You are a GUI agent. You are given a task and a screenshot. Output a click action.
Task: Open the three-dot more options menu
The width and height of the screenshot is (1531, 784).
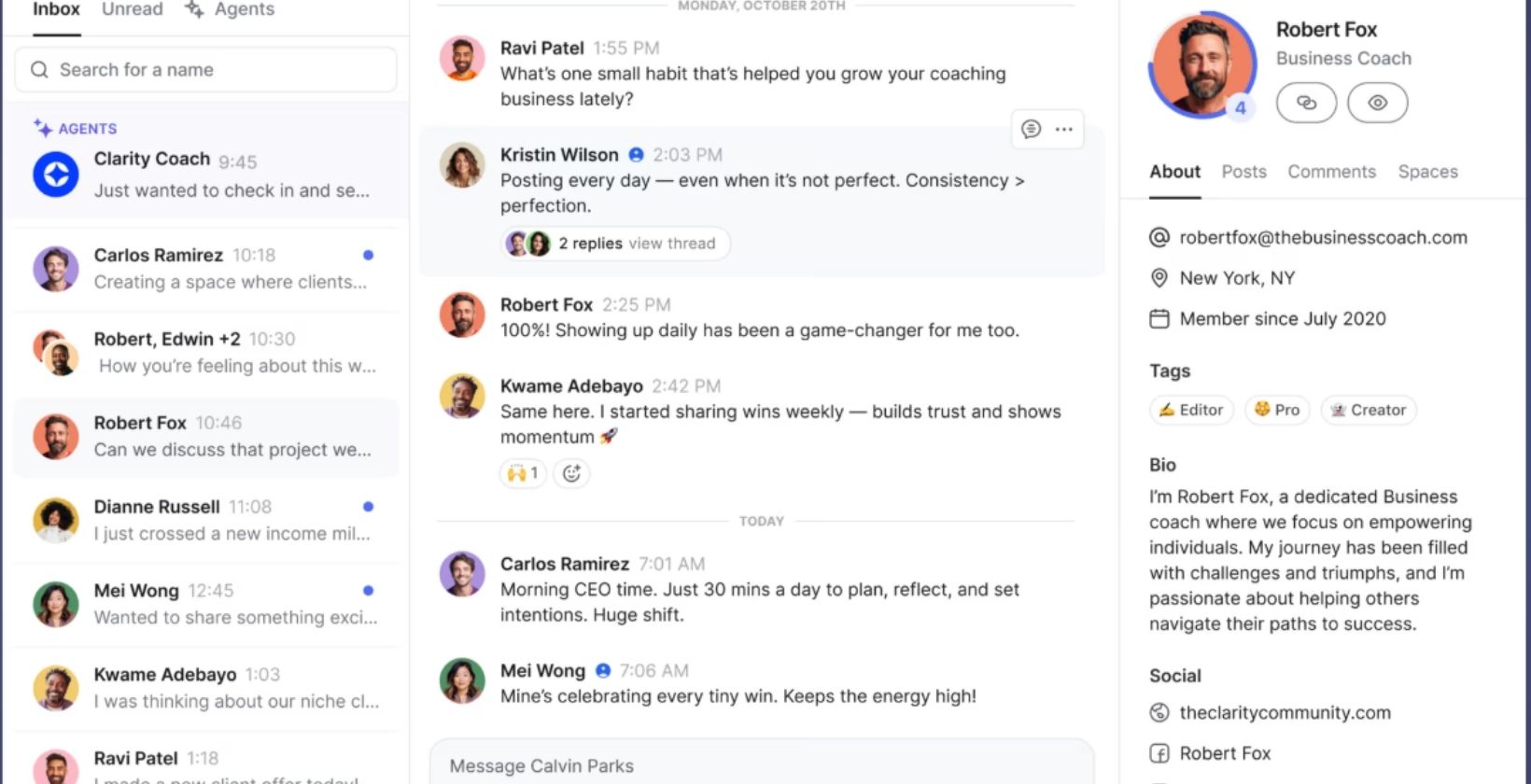[x=1064, y=129]
